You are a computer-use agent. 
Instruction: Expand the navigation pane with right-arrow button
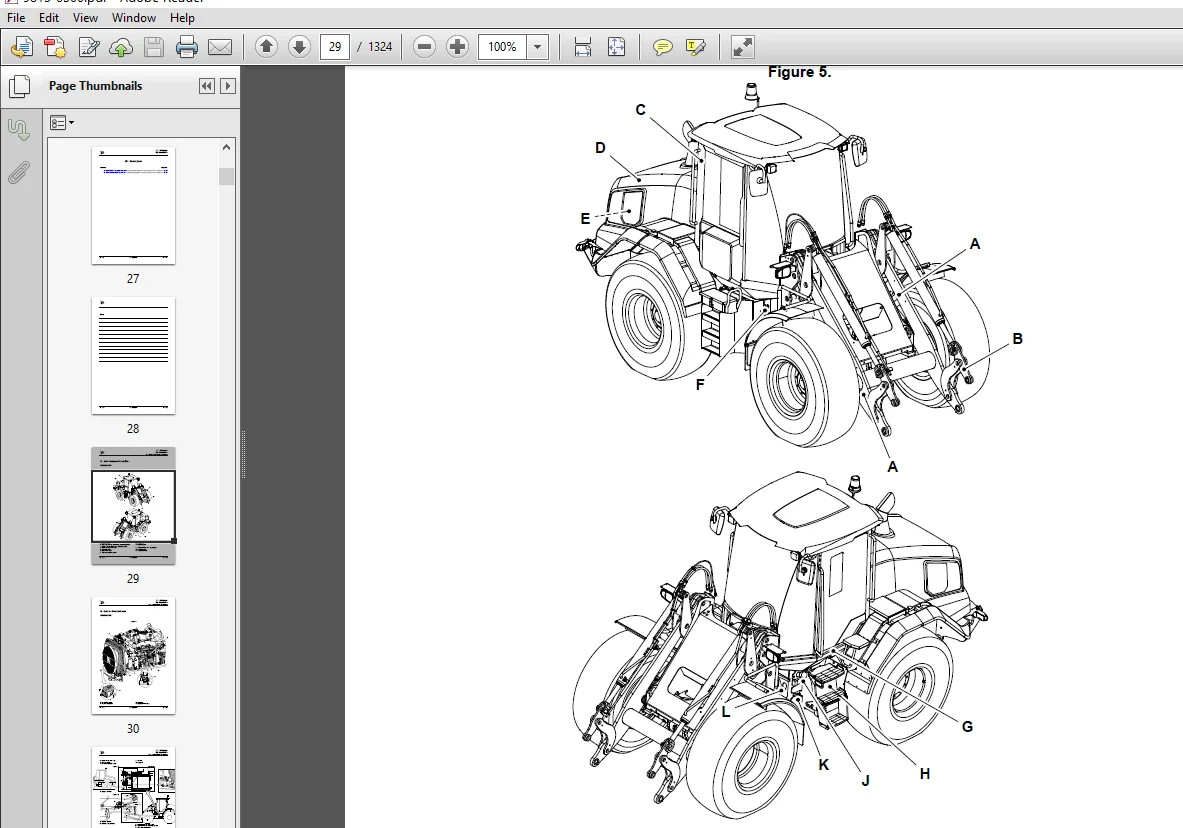[228, 86]
